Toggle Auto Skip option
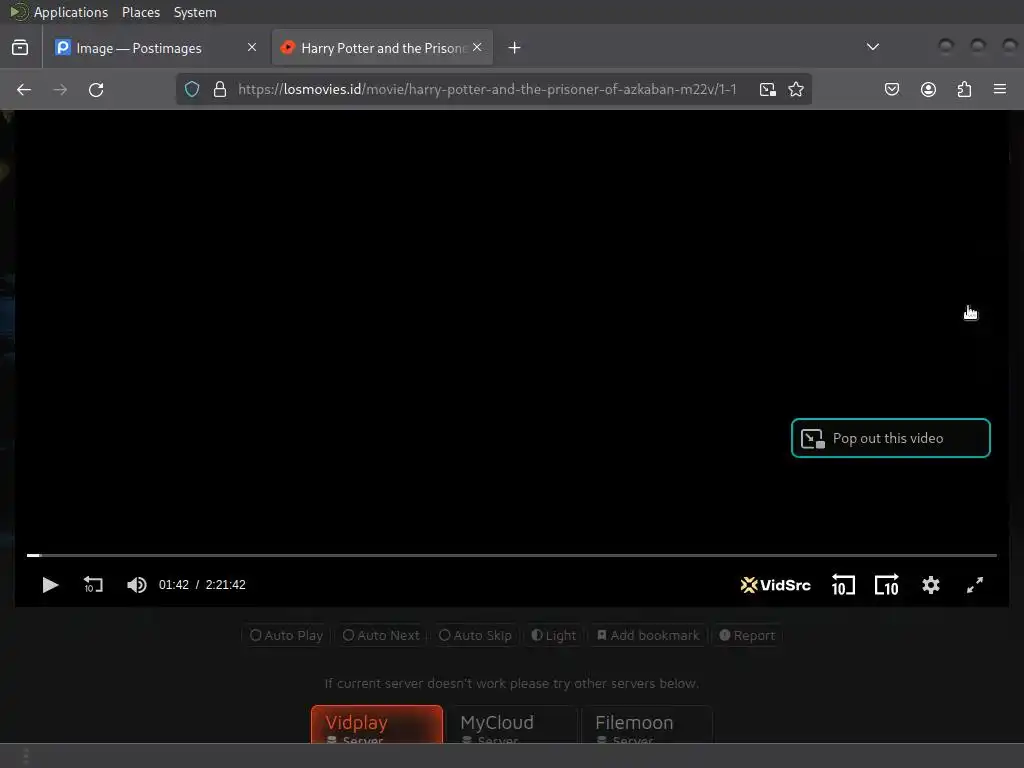 [475, 635]
